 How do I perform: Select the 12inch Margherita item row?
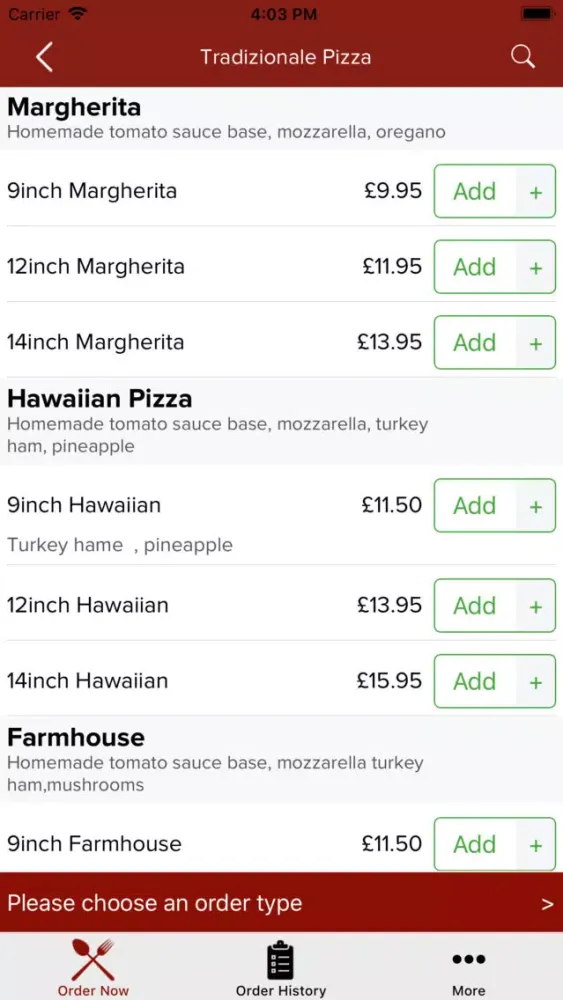point(281,264)
